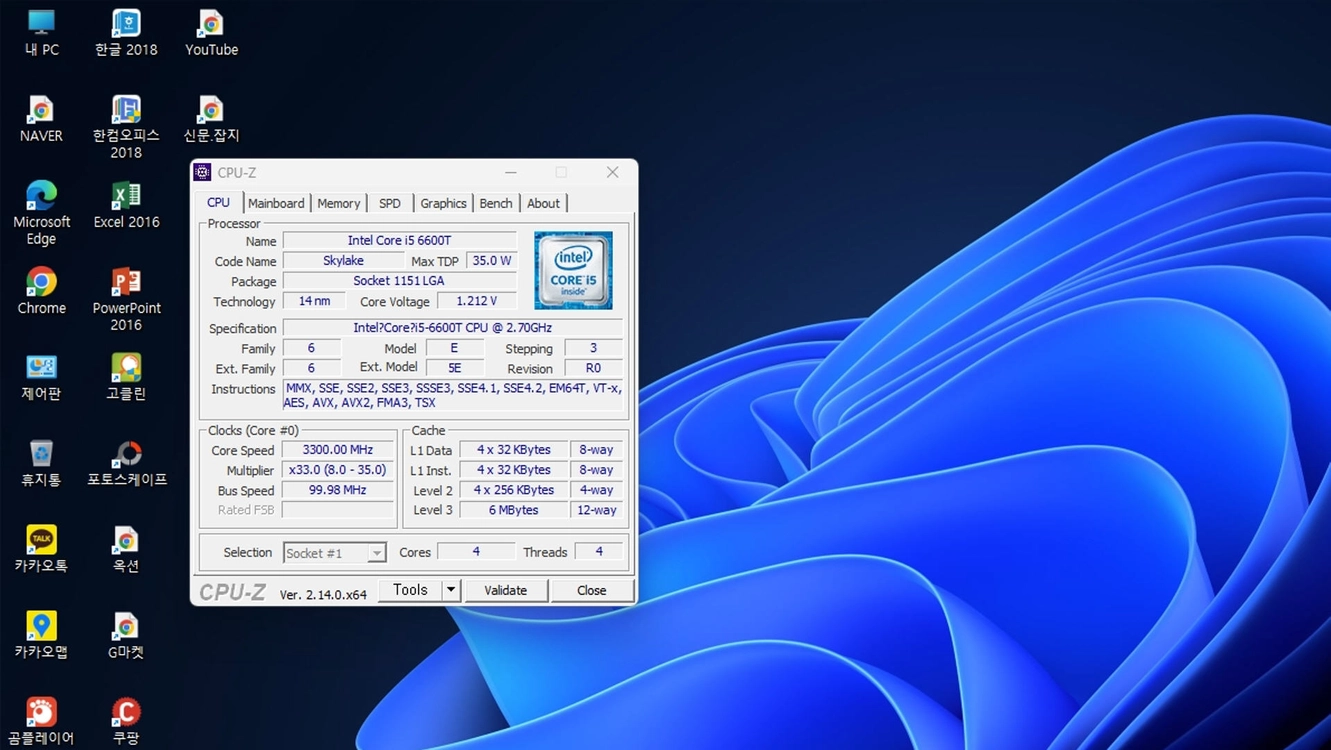
Task: Click the Tools button
Action: [x=410, y=590]
